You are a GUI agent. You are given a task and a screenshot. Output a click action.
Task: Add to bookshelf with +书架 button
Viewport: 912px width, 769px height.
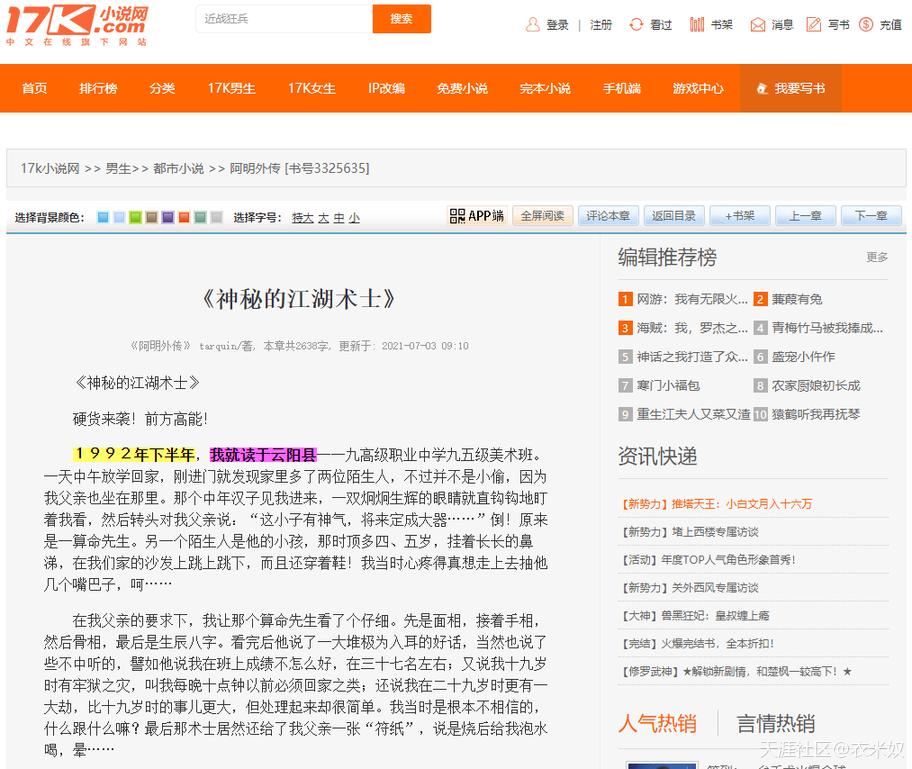click(x=740, y=216)
